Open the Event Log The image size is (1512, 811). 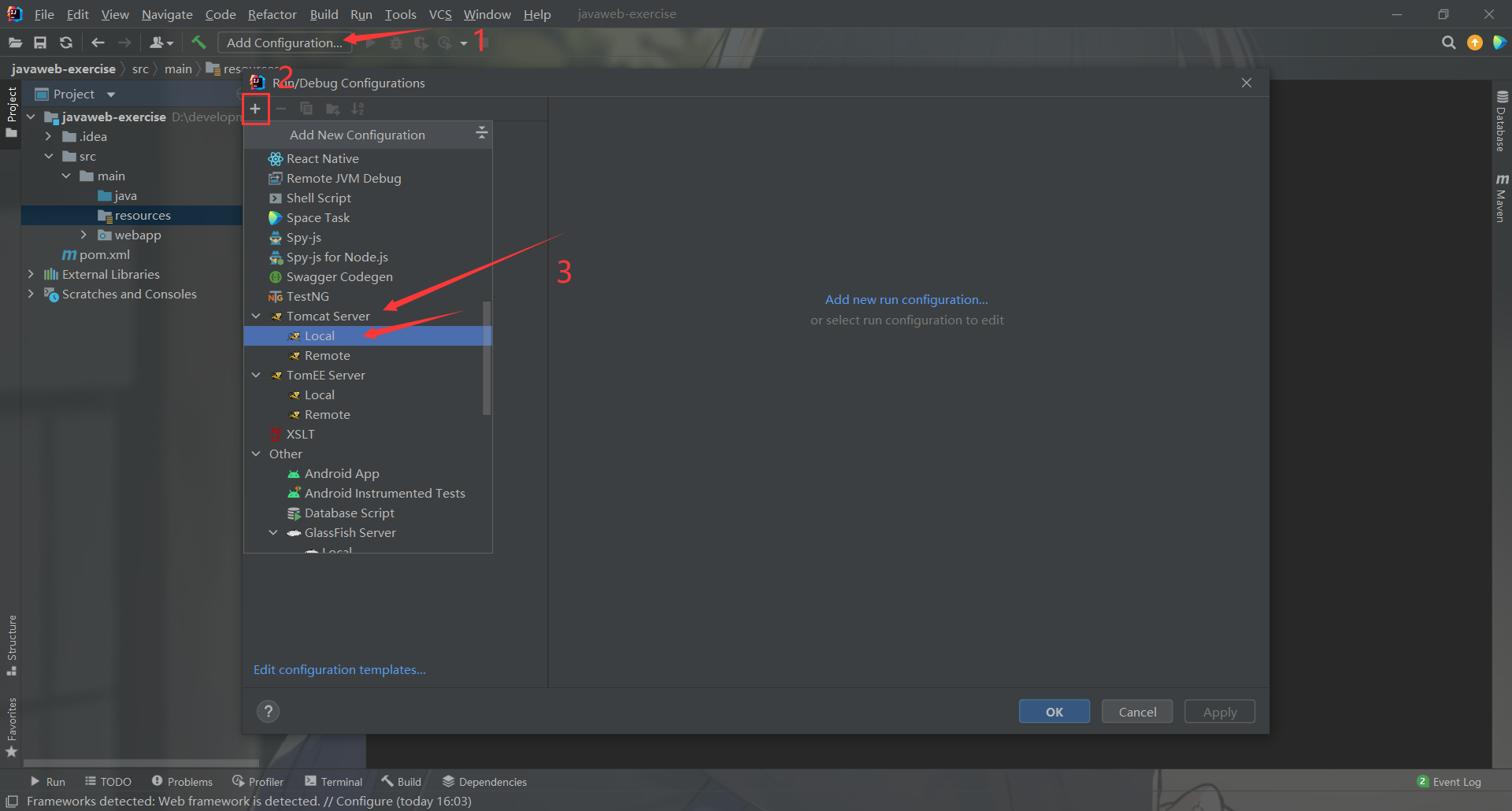point(1449,782)
